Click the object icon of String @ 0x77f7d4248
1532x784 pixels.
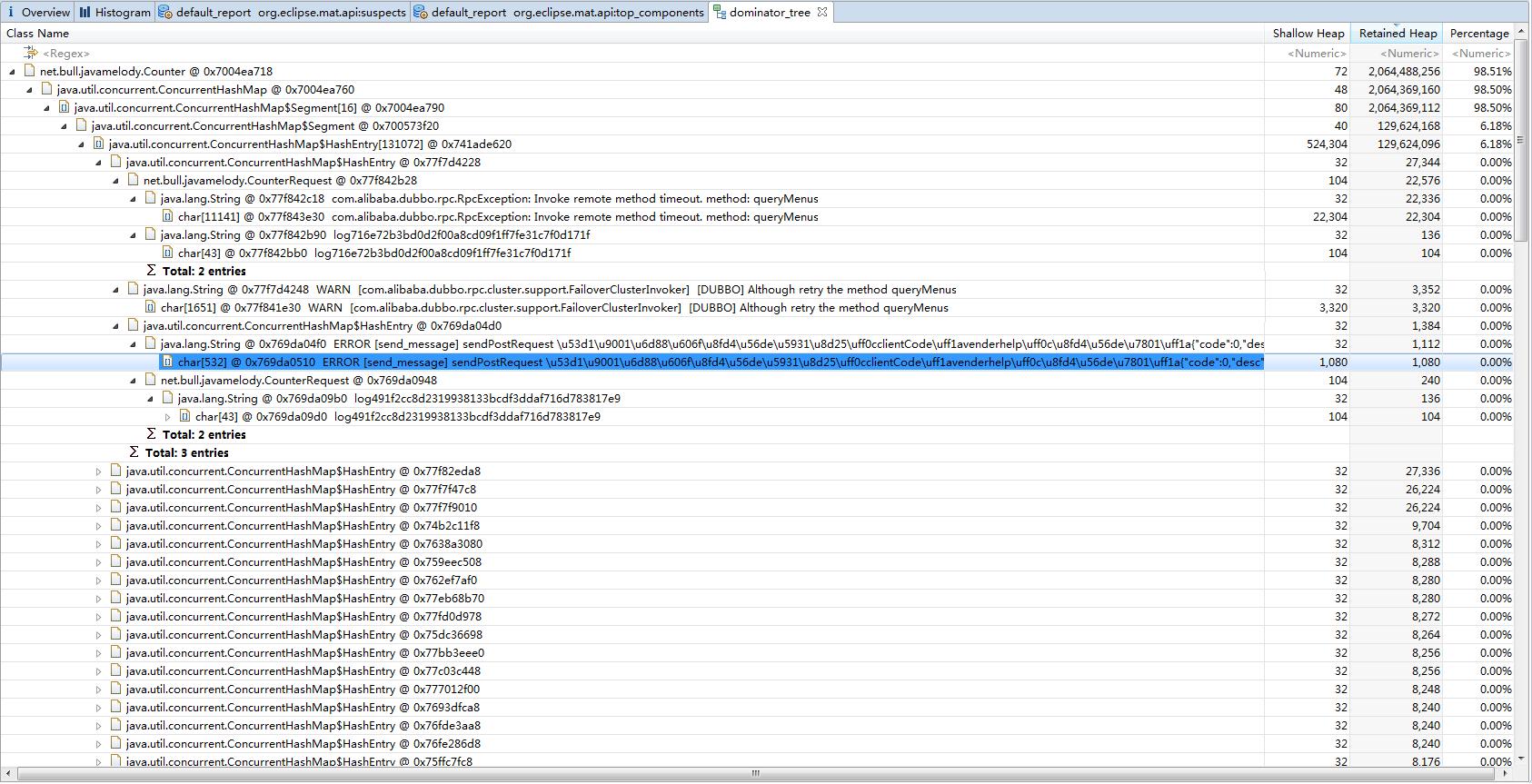click(134, 289)
